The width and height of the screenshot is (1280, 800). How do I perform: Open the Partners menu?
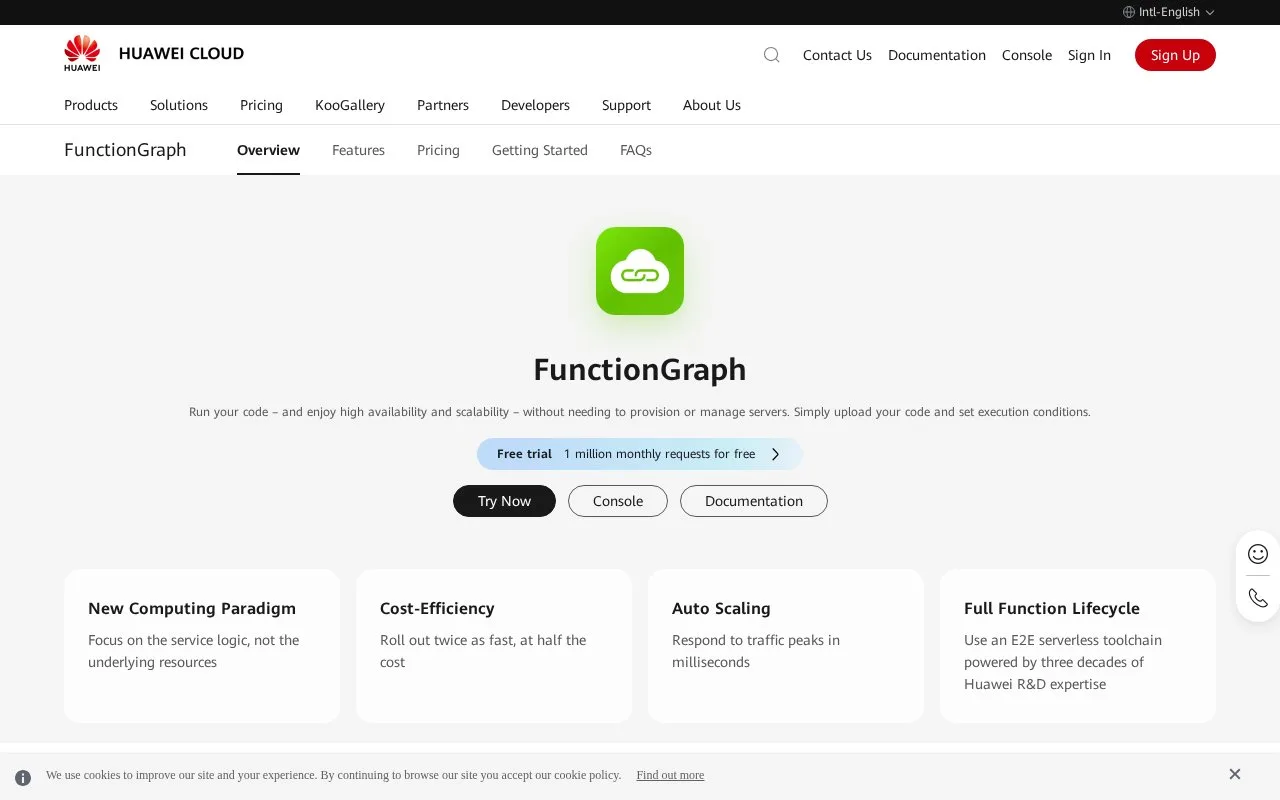pyautogui.click(x=443, y=105)
